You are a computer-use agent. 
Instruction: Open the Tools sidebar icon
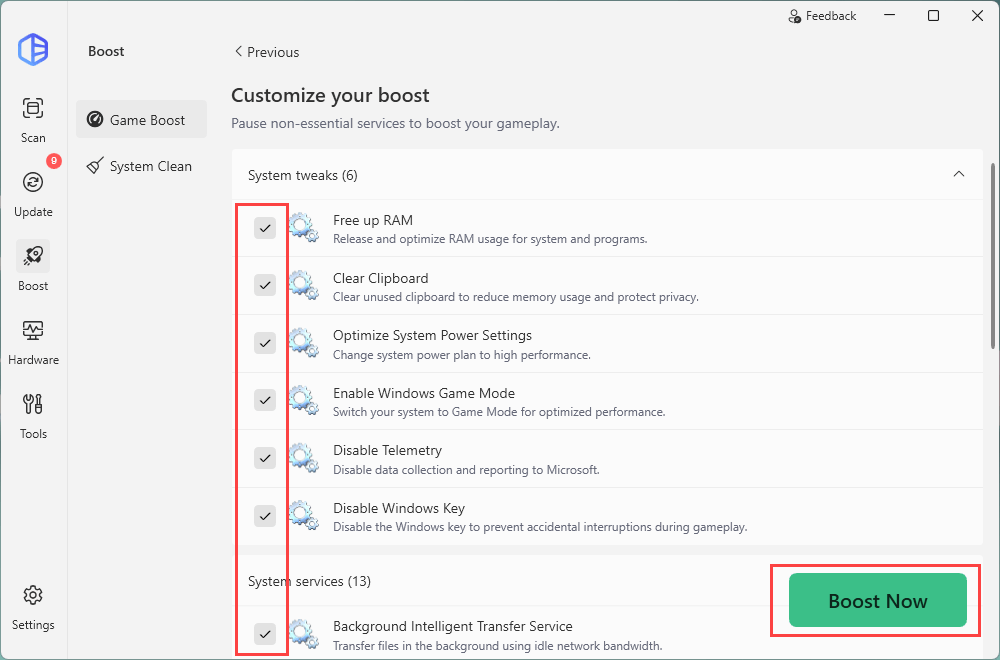tap(33, 405)
